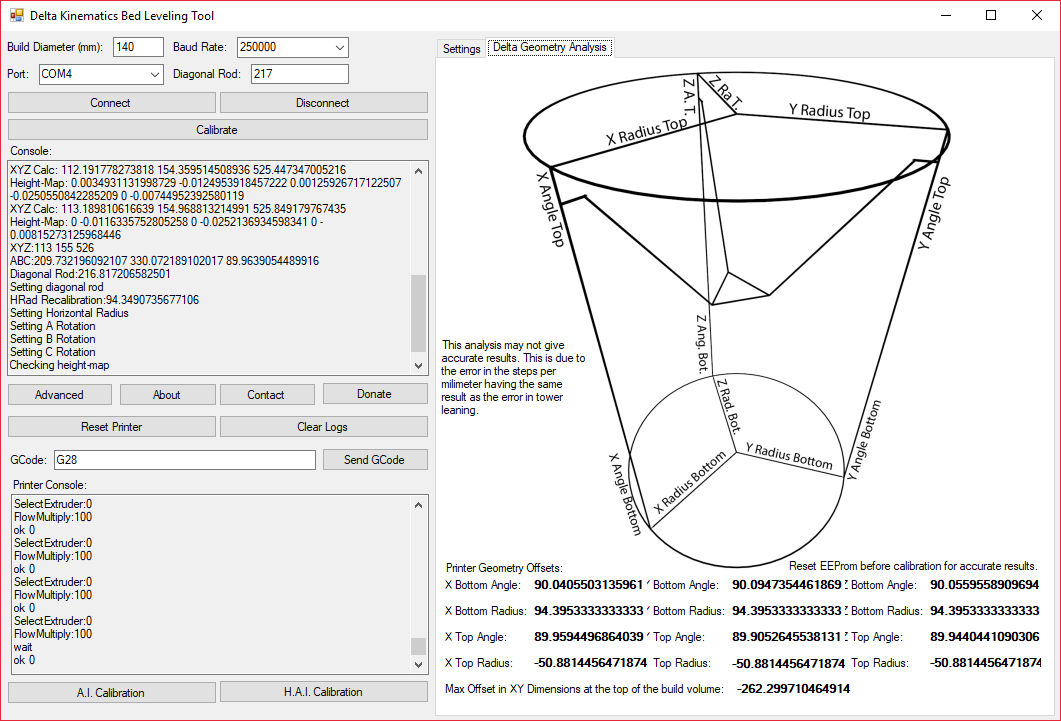Click Printer Console scrollbar down arrow

(x=418, y=664)
